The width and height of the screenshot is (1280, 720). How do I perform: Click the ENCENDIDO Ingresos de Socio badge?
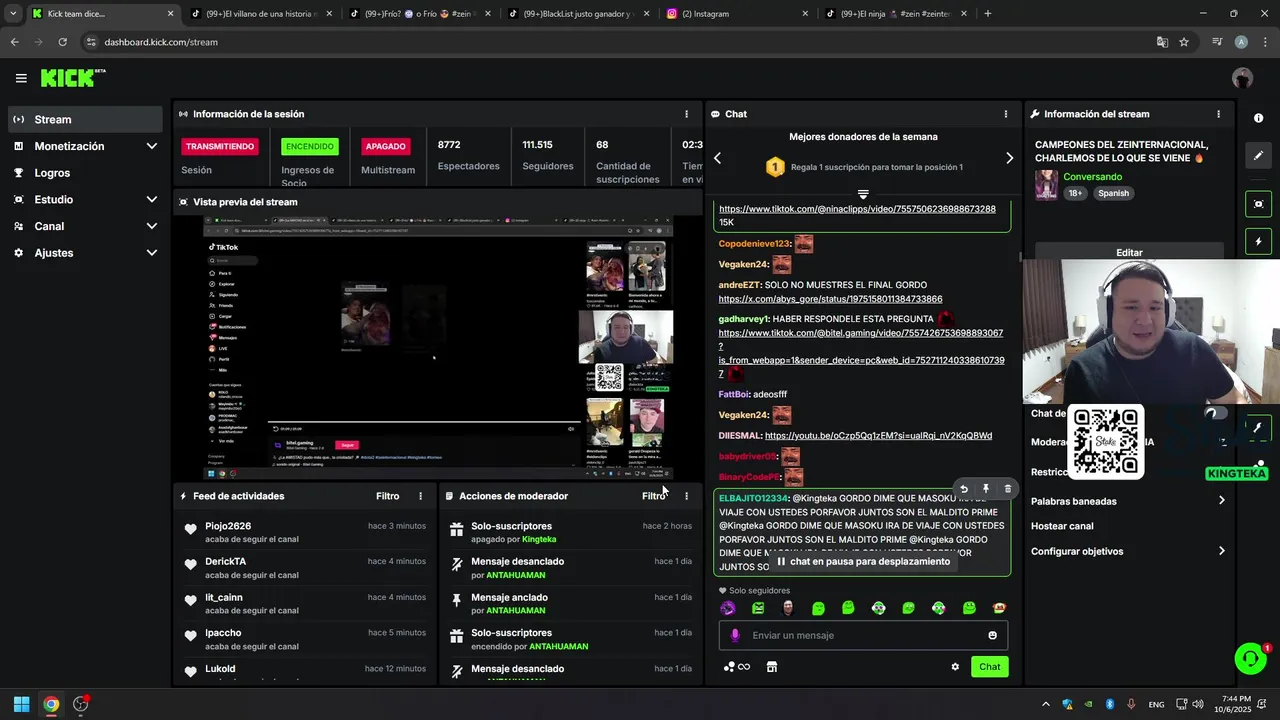[x=310, y=146]
